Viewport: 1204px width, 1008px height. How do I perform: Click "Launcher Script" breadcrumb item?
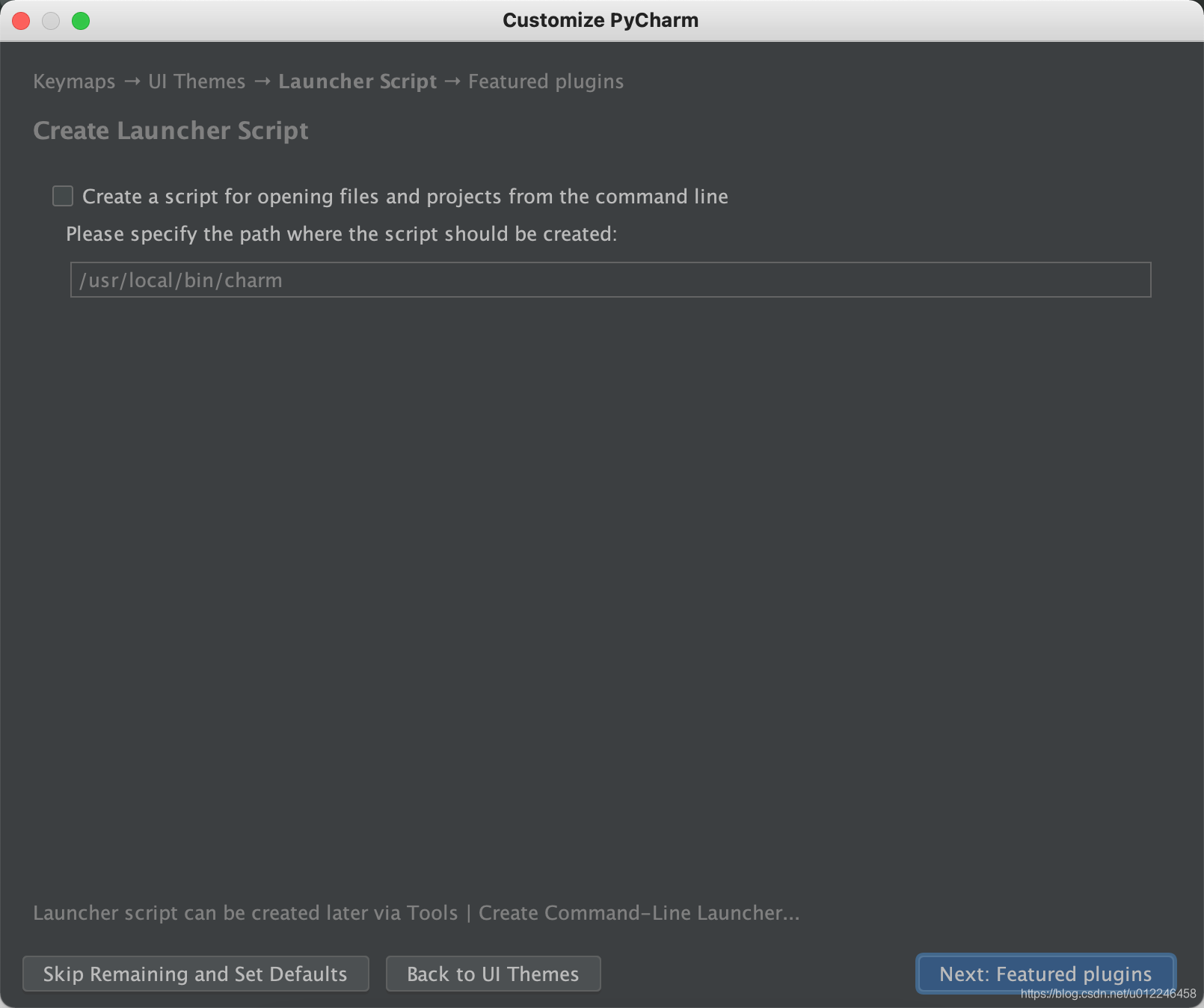click(357, 82)
